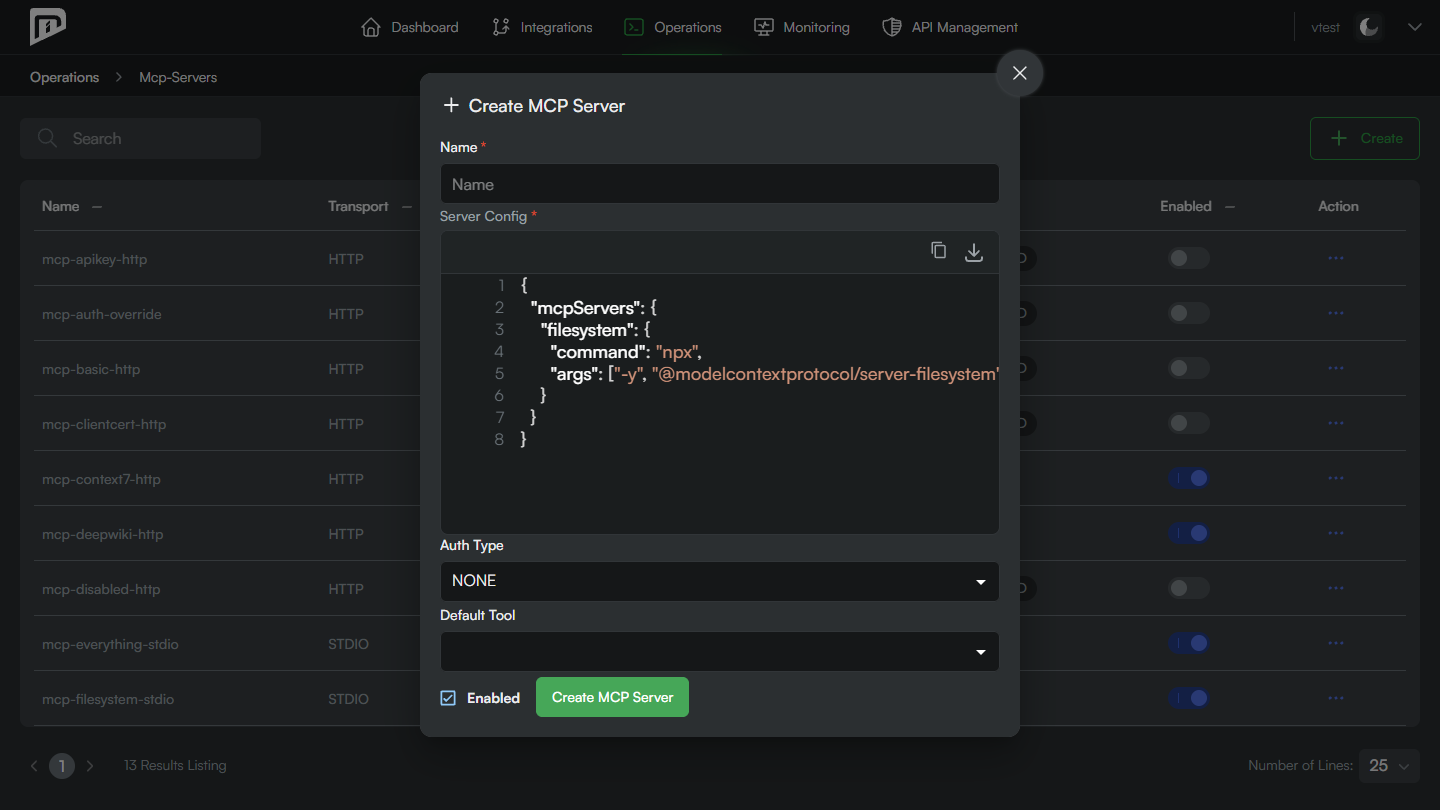Click the Integrations branch icon

coord(501,27)
